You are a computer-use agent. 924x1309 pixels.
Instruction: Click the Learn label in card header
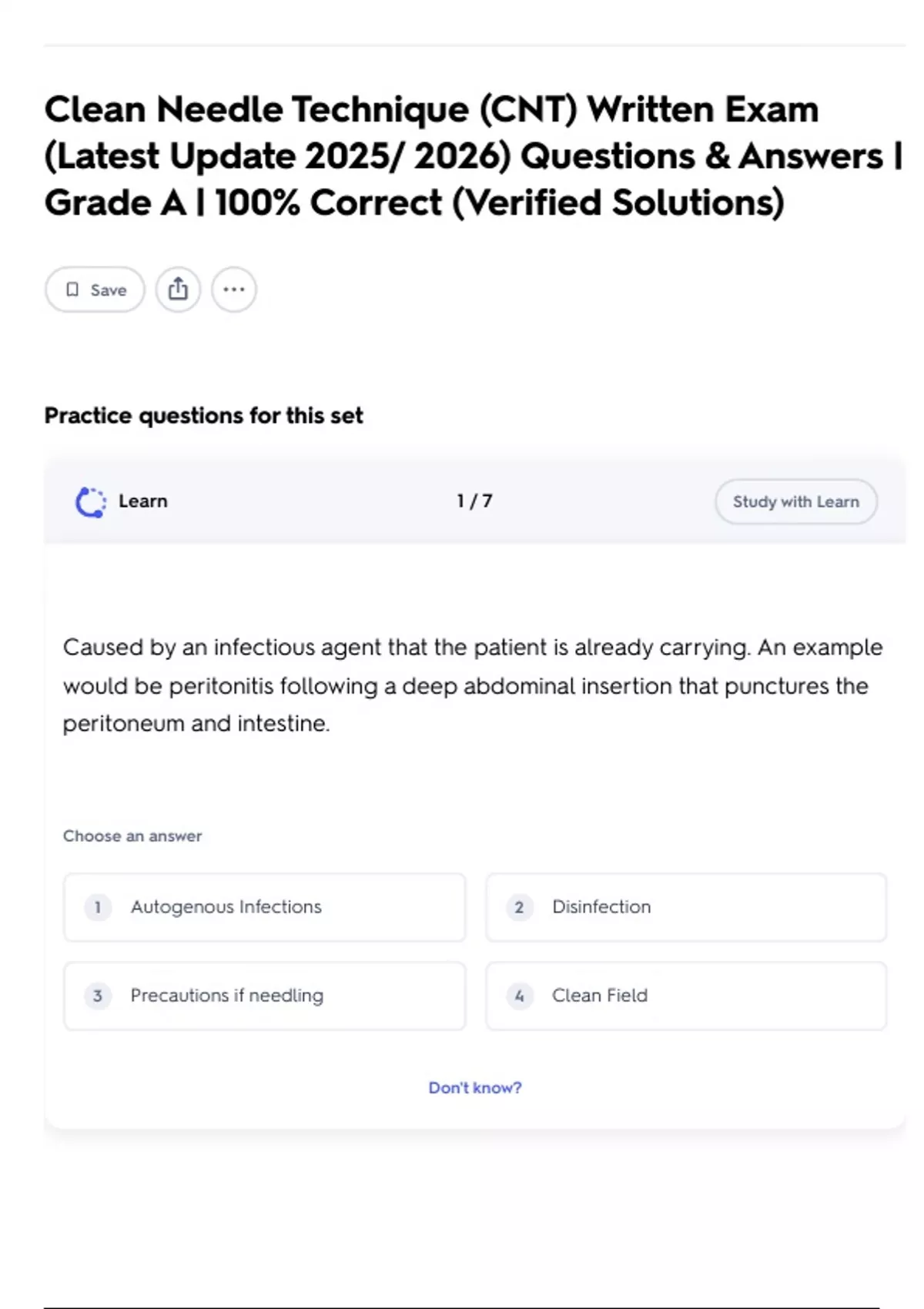tap(143, 501)
